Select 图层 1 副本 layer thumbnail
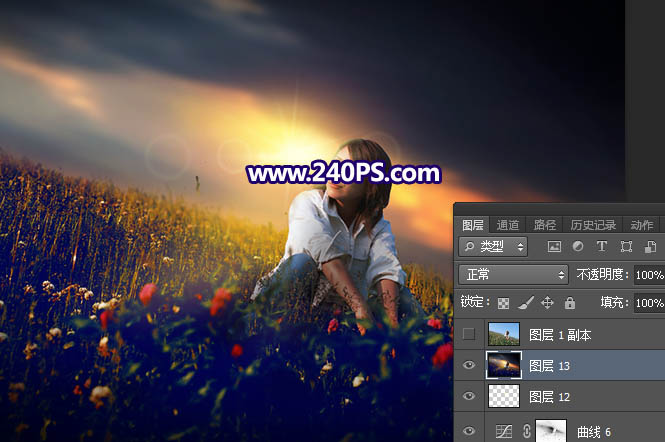The width and height of the screenshot is (665, 442). tap(504, 334)
